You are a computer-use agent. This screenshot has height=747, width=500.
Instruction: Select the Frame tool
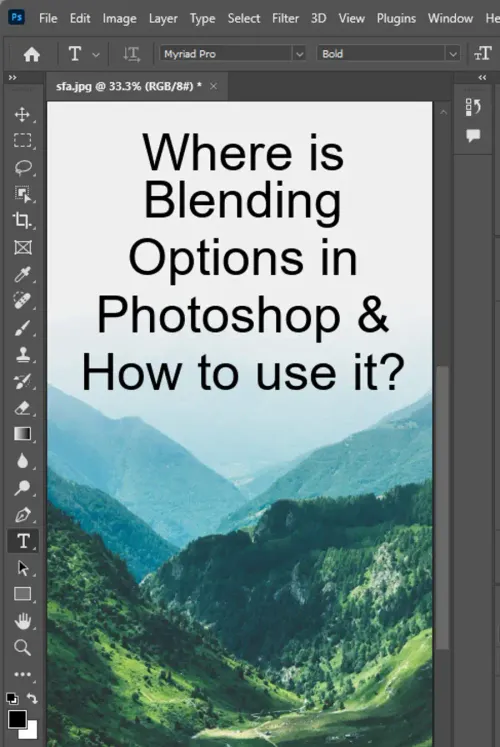click(x=22, y=248)
